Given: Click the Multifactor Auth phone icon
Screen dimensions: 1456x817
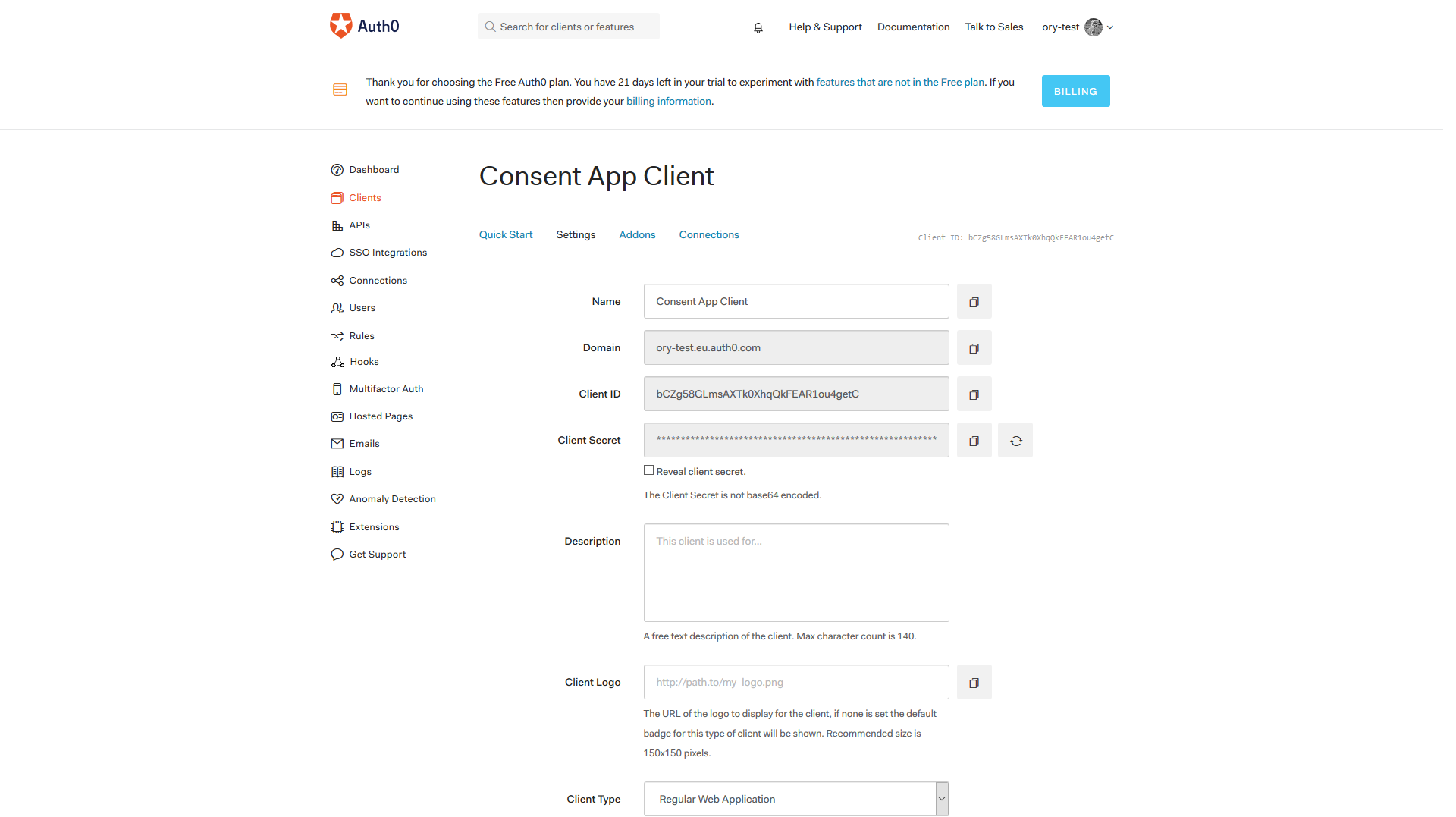Looking at the screenshot, I should tap(337, 389).
